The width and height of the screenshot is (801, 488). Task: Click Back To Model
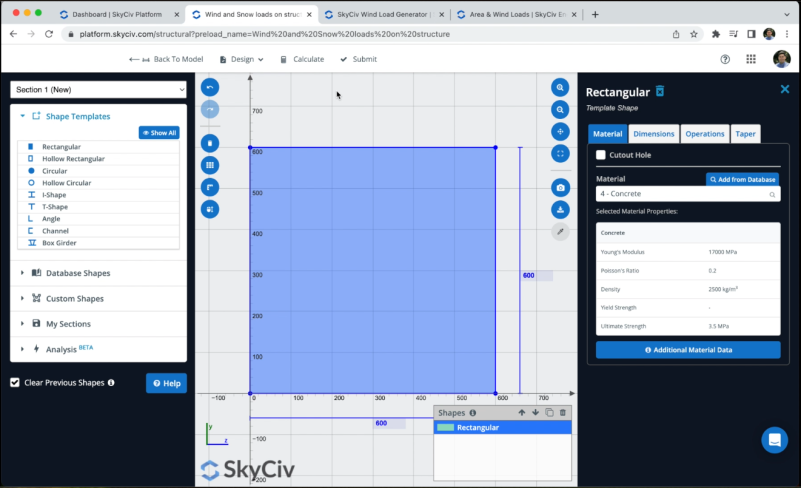click(x=166, y=59)
